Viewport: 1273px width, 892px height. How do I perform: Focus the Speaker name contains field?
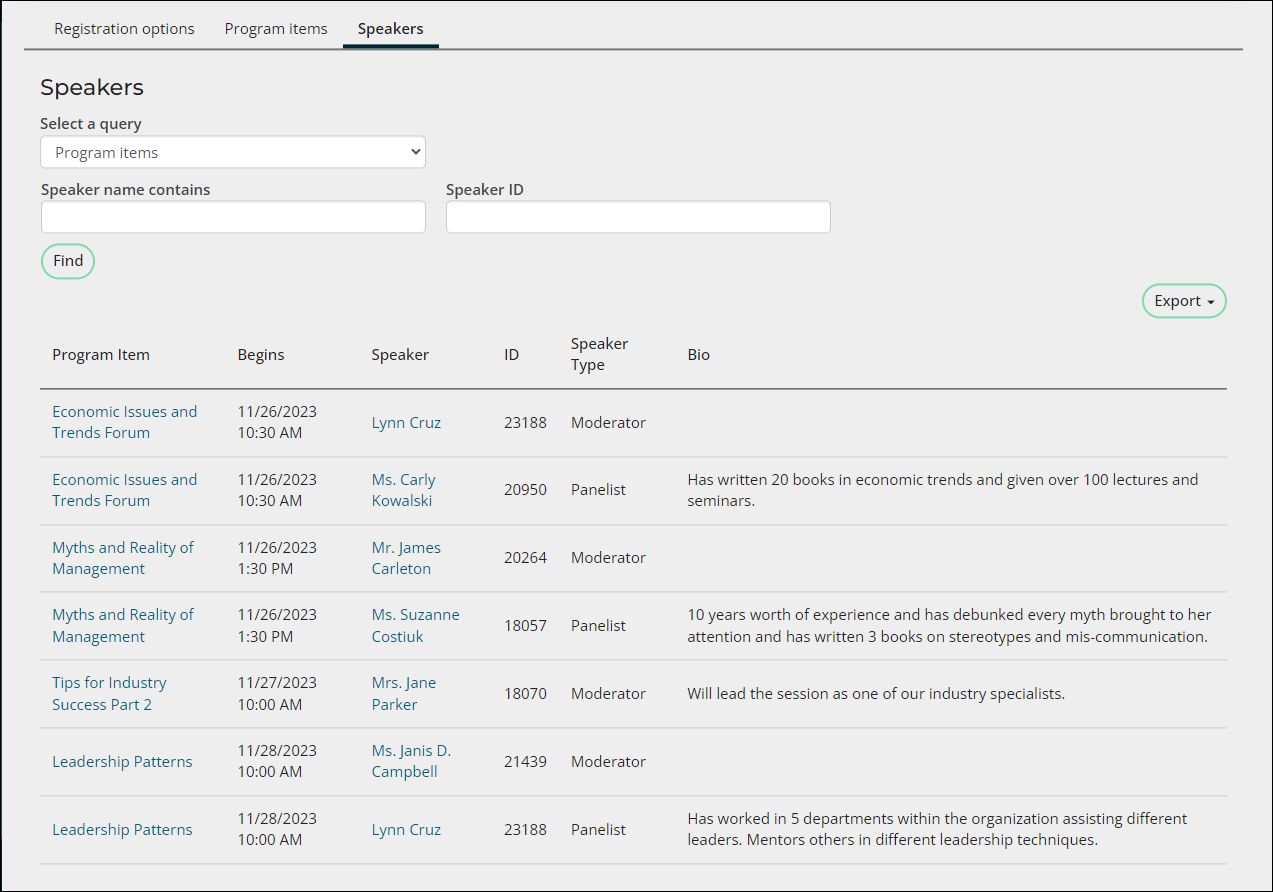point(233,217)
